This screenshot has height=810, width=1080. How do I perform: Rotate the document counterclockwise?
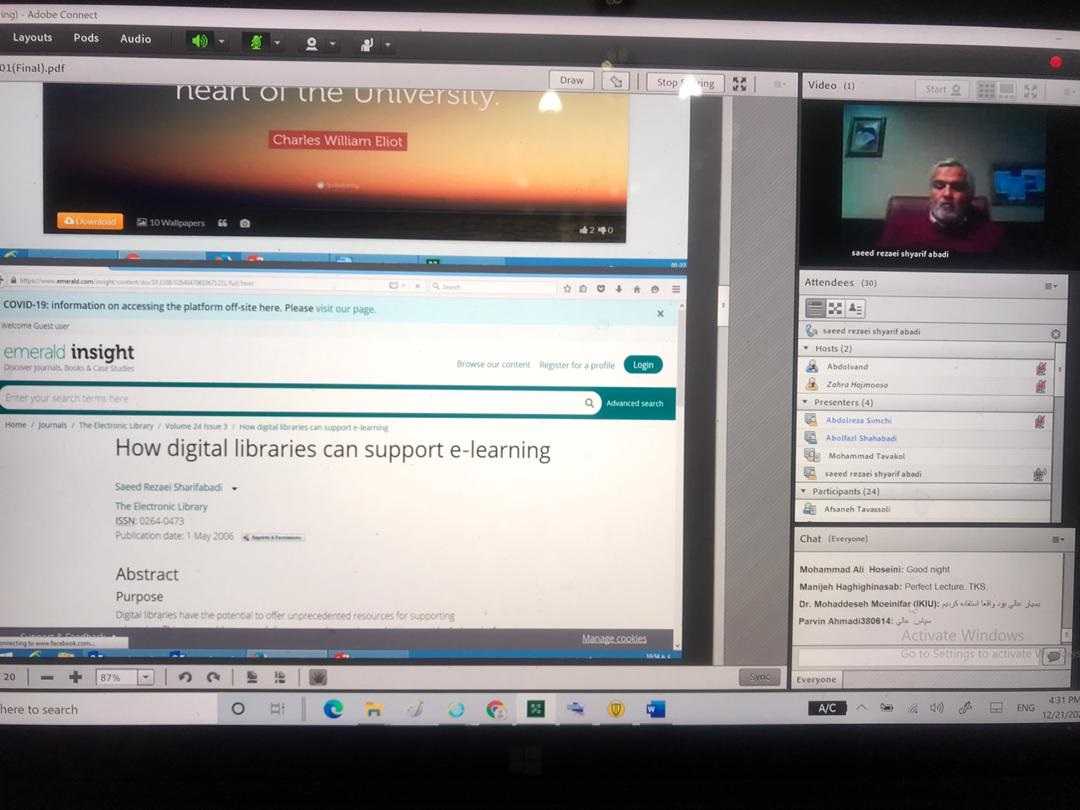(x=185, y=678)
